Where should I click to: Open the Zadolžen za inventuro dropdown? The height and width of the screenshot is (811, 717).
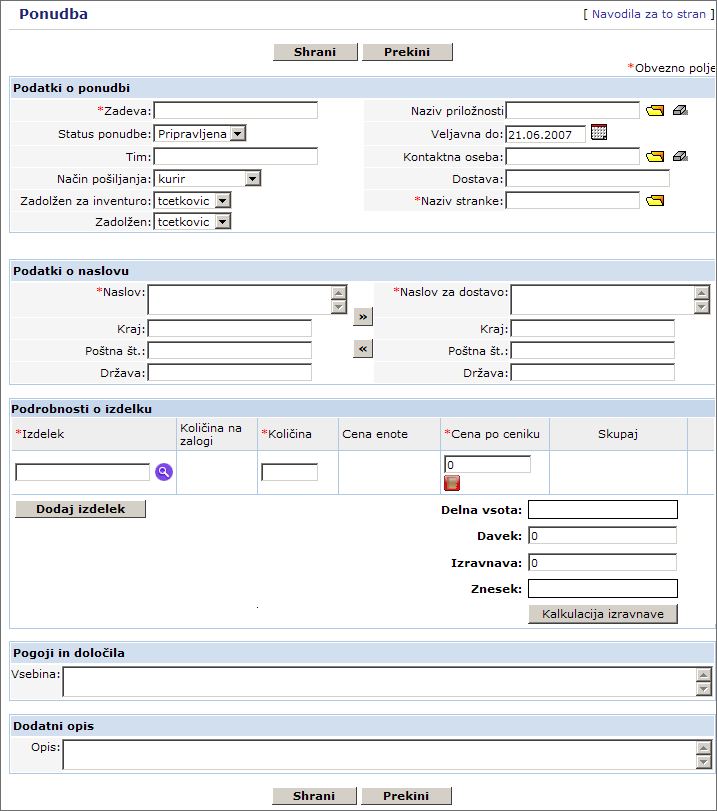tap(223, 200)
